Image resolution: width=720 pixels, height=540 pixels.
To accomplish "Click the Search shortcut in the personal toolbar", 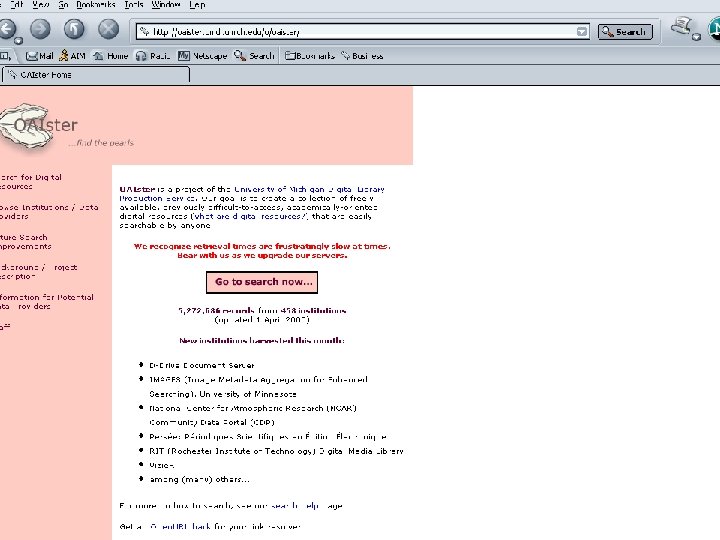I will tap(254, 56).
